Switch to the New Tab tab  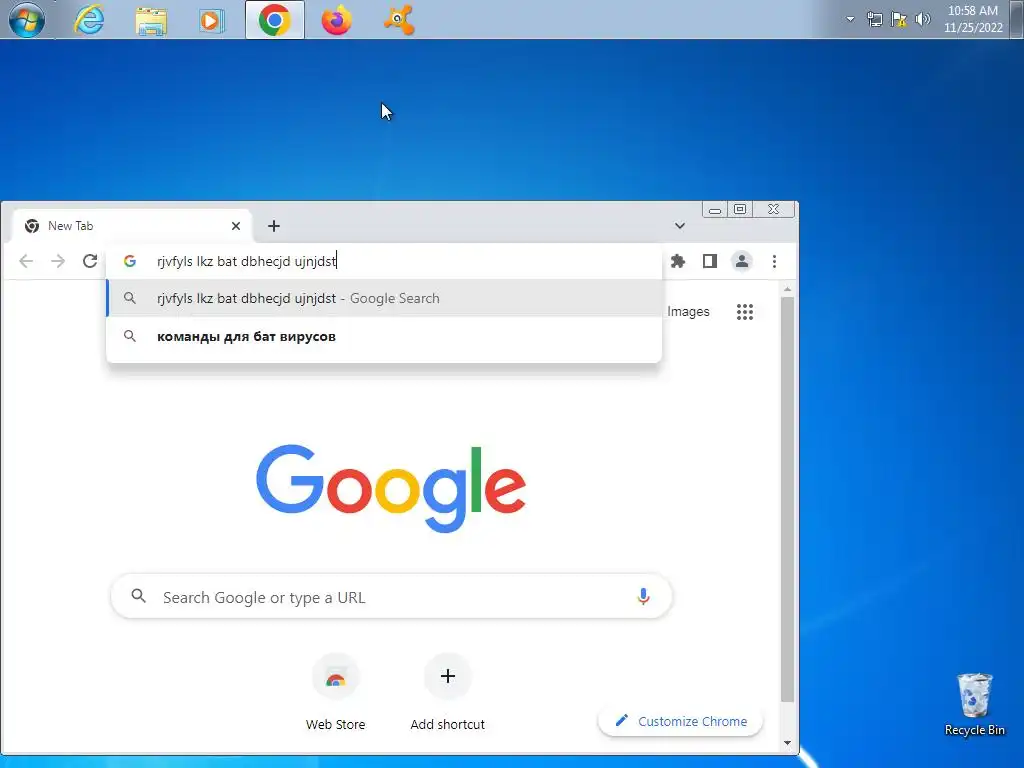click(x=131, y=226)
